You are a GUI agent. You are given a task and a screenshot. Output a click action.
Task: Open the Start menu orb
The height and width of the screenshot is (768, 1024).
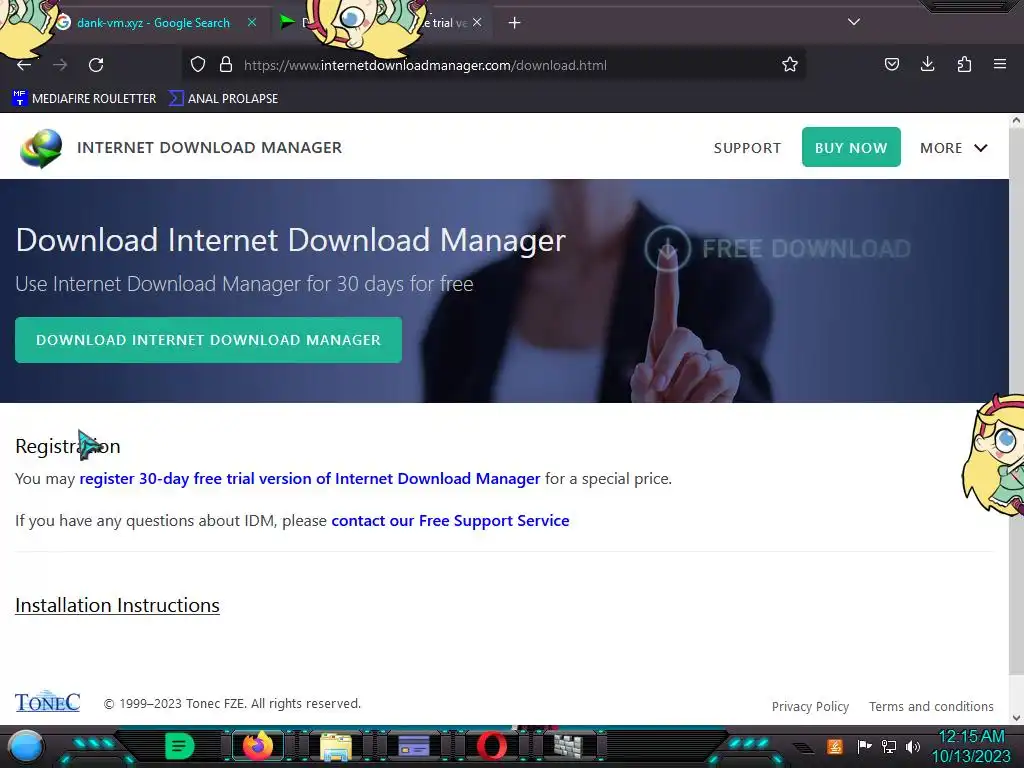pos(26,746)
